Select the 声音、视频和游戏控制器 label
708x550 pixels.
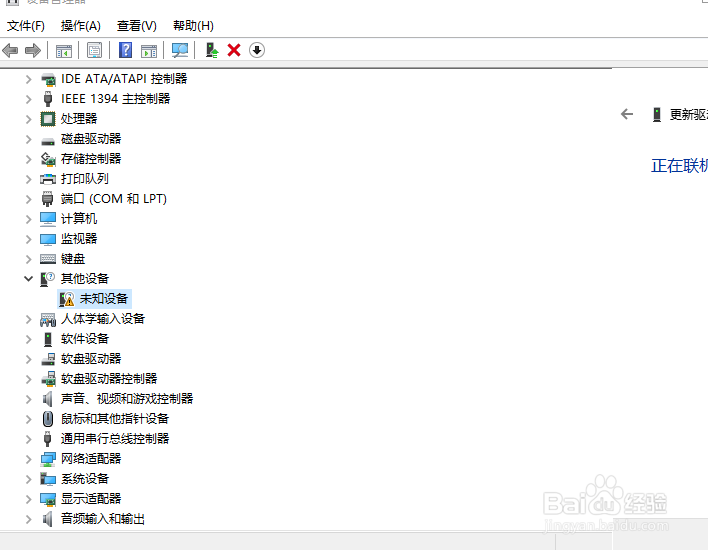point(127,399)
